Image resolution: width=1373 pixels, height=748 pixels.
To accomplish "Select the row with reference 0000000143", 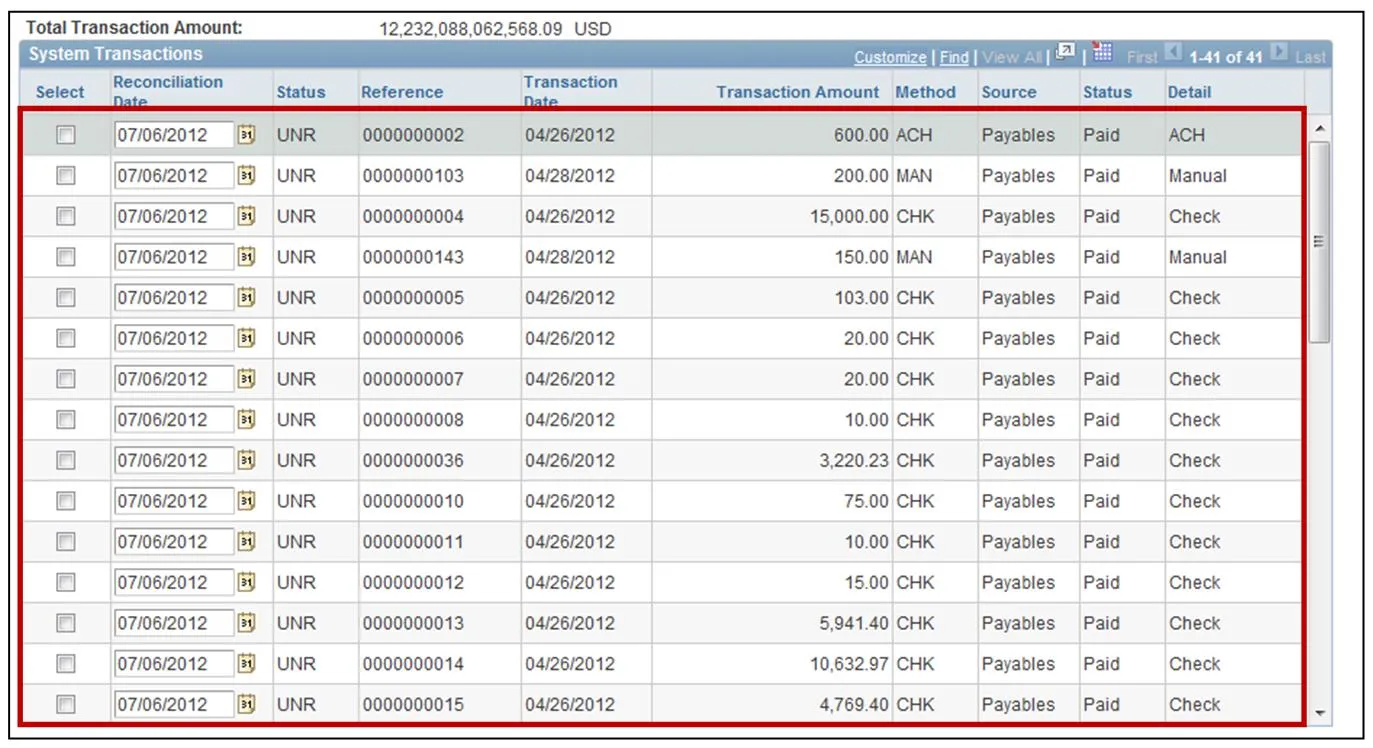I will tap(66, 257).
